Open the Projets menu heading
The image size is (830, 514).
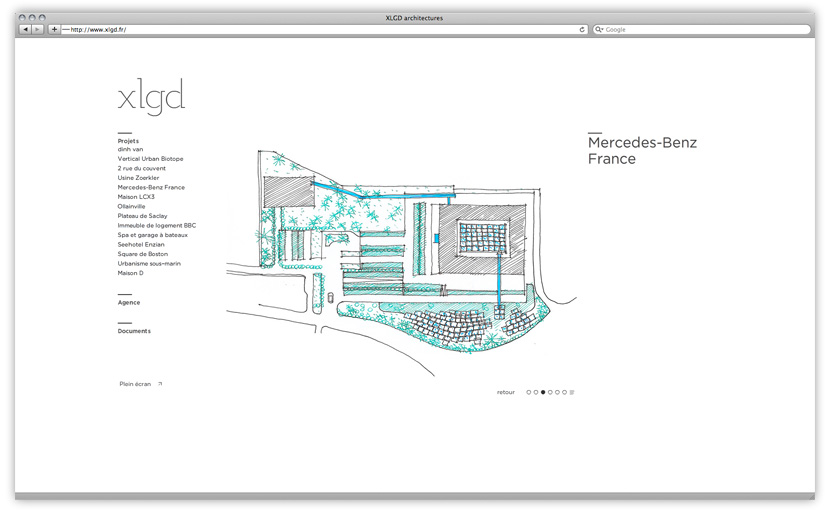click(128, 141)
